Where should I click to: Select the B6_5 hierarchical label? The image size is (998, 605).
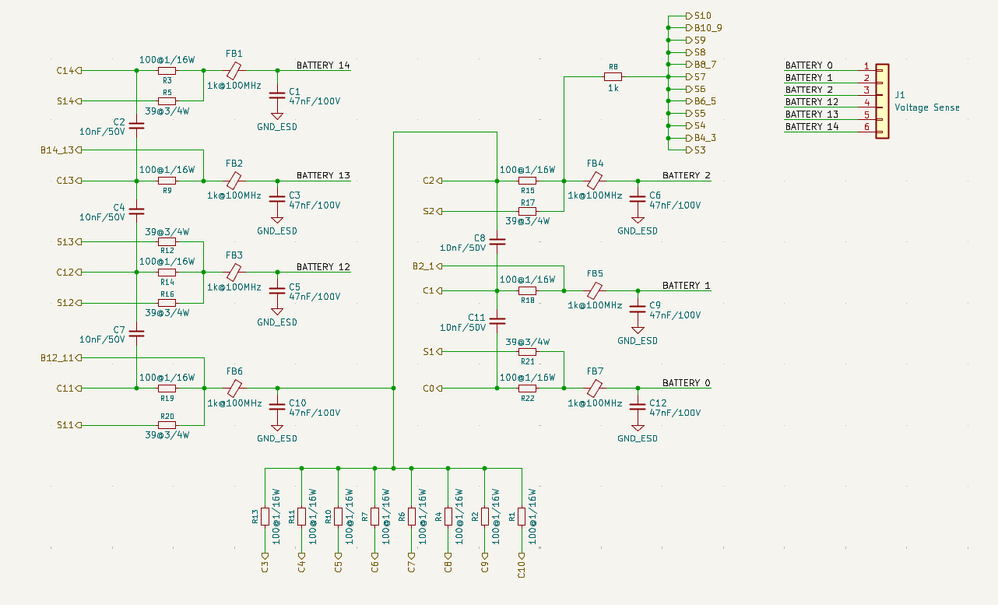click(701, 101)
